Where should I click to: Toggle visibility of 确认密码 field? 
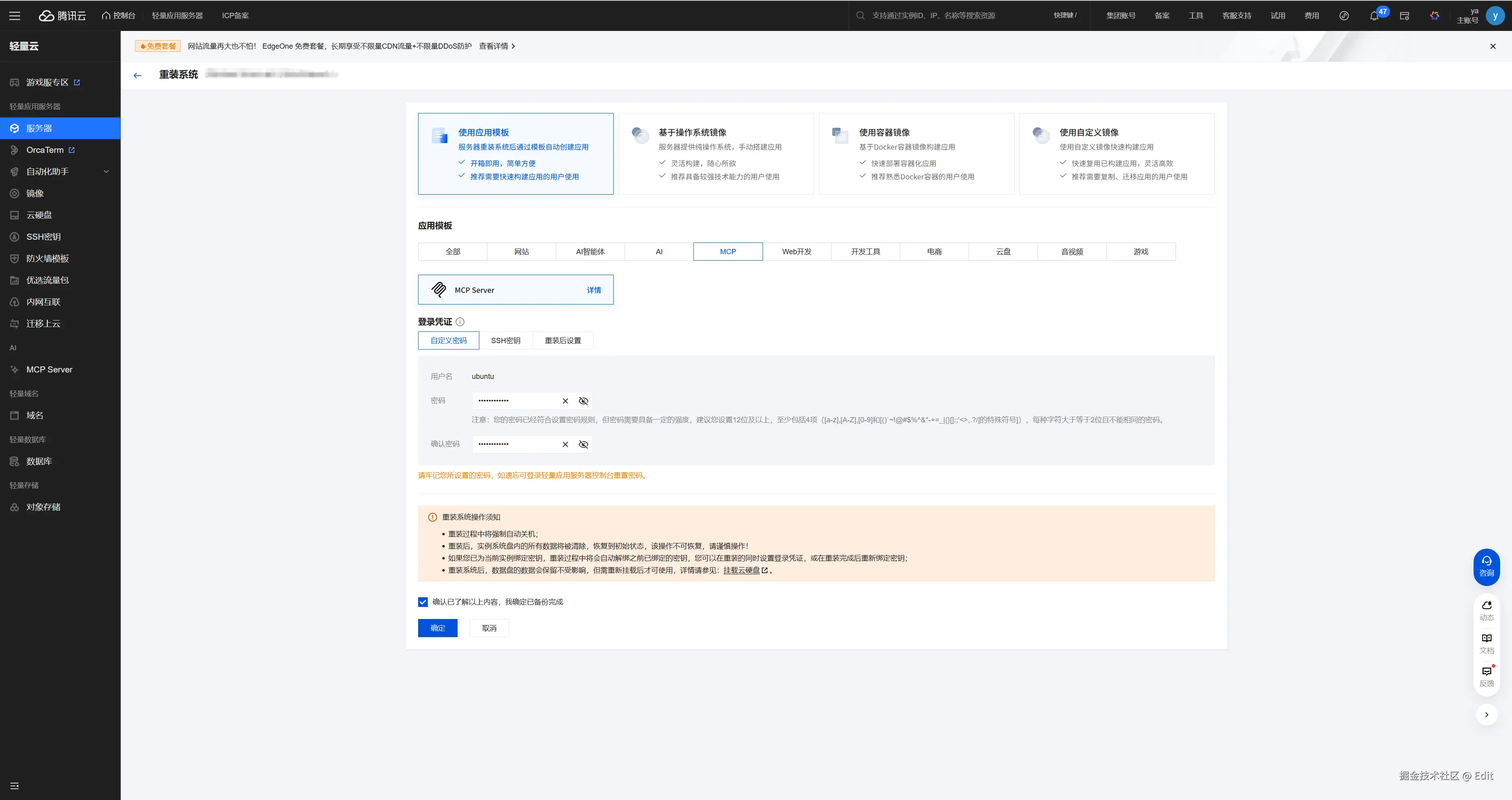[x=584, y=444]
